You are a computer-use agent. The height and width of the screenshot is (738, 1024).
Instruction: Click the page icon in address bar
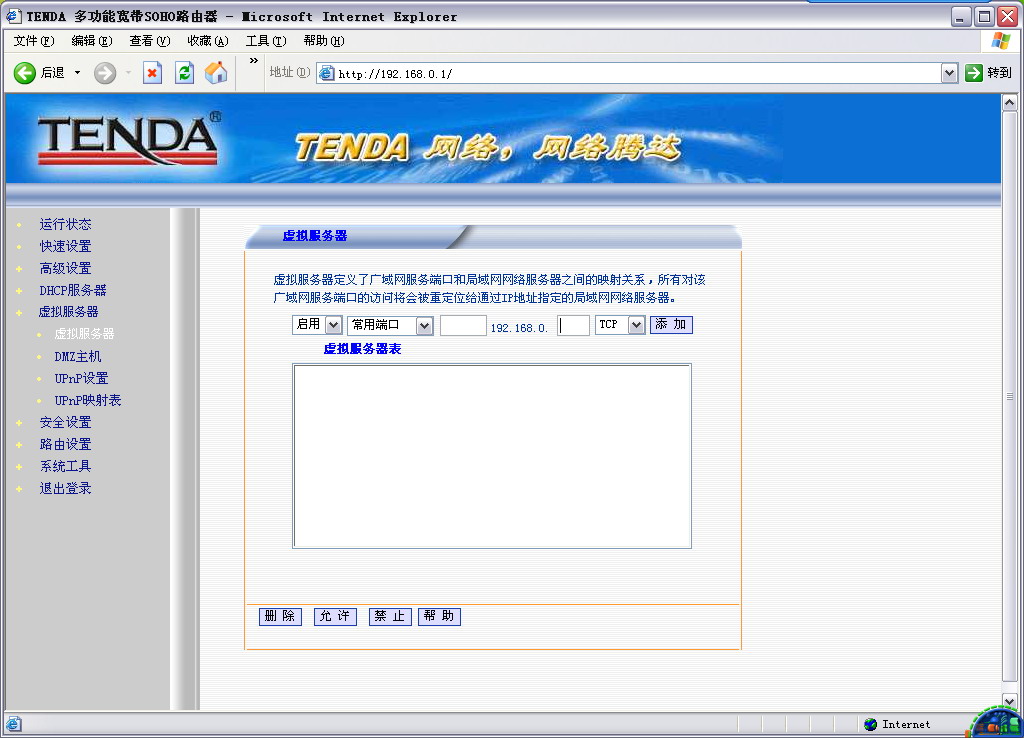coord(327,73)
